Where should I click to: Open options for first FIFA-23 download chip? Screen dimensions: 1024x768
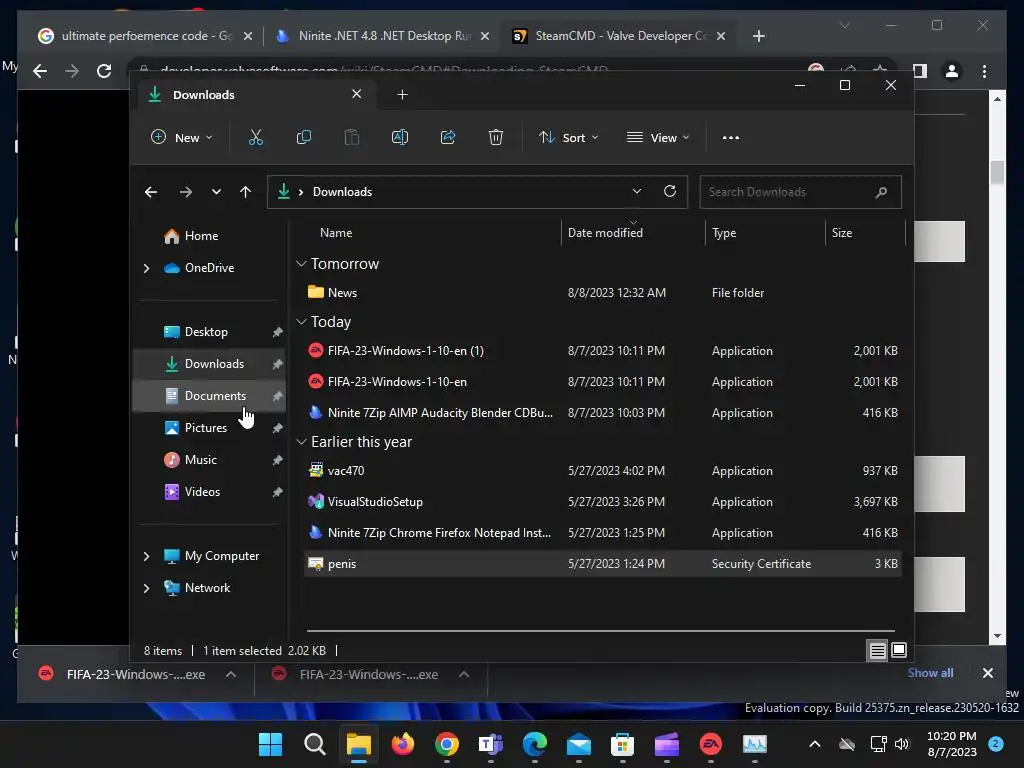[x=231, y=675]
